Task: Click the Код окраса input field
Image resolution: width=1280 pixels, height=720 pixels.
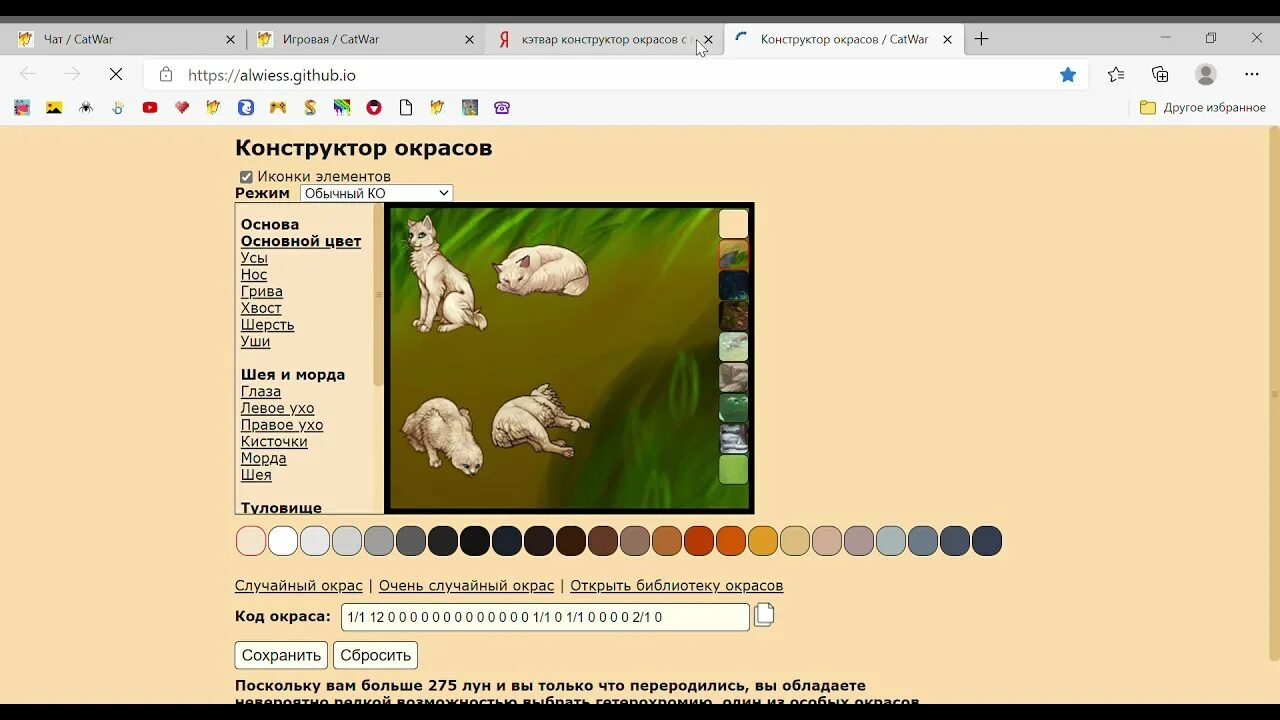Action: (545, 617)
